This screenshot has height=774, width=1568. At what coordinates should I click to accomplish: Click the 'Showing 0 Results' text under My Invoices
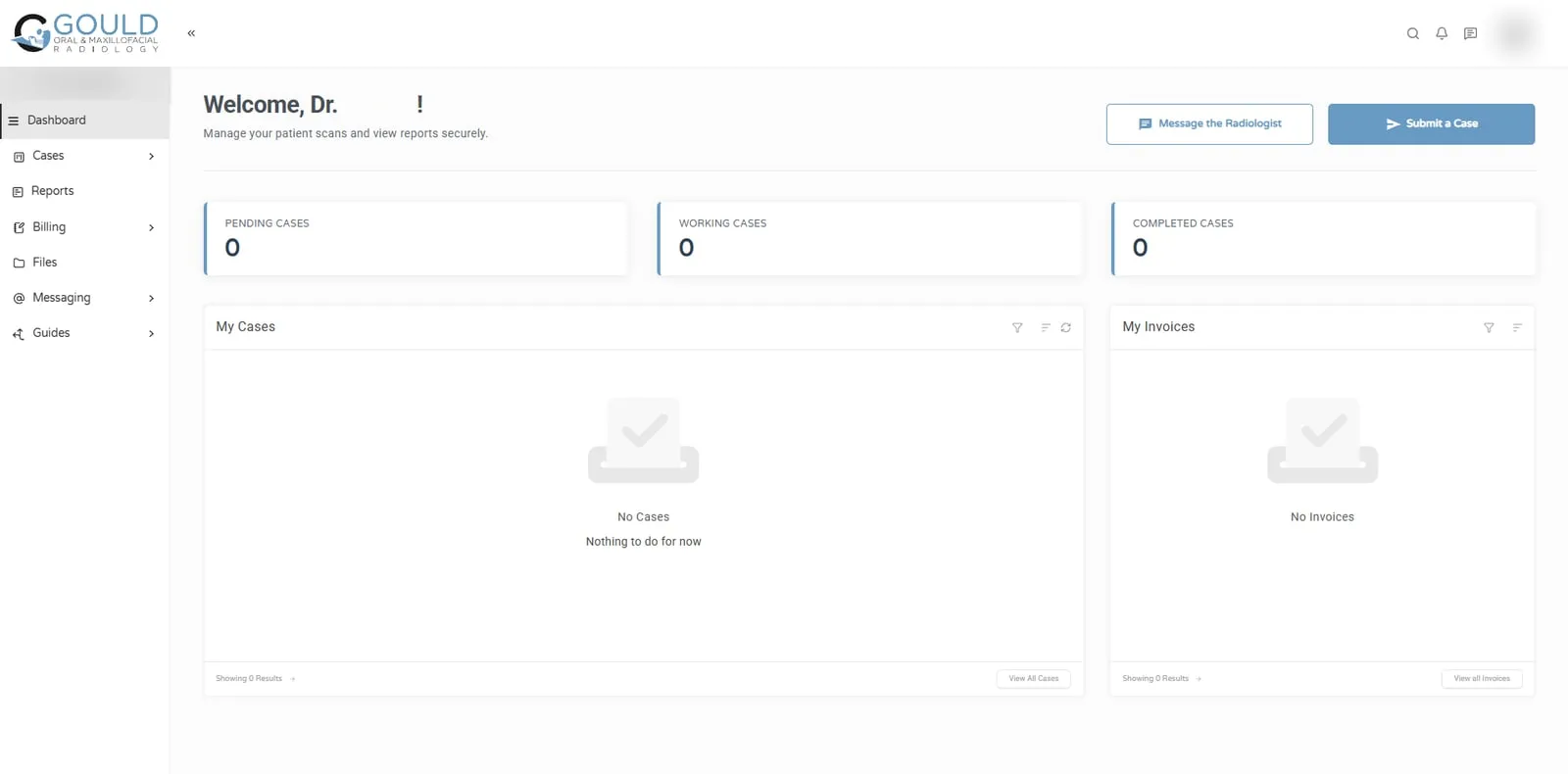[x=1155, y=679]
